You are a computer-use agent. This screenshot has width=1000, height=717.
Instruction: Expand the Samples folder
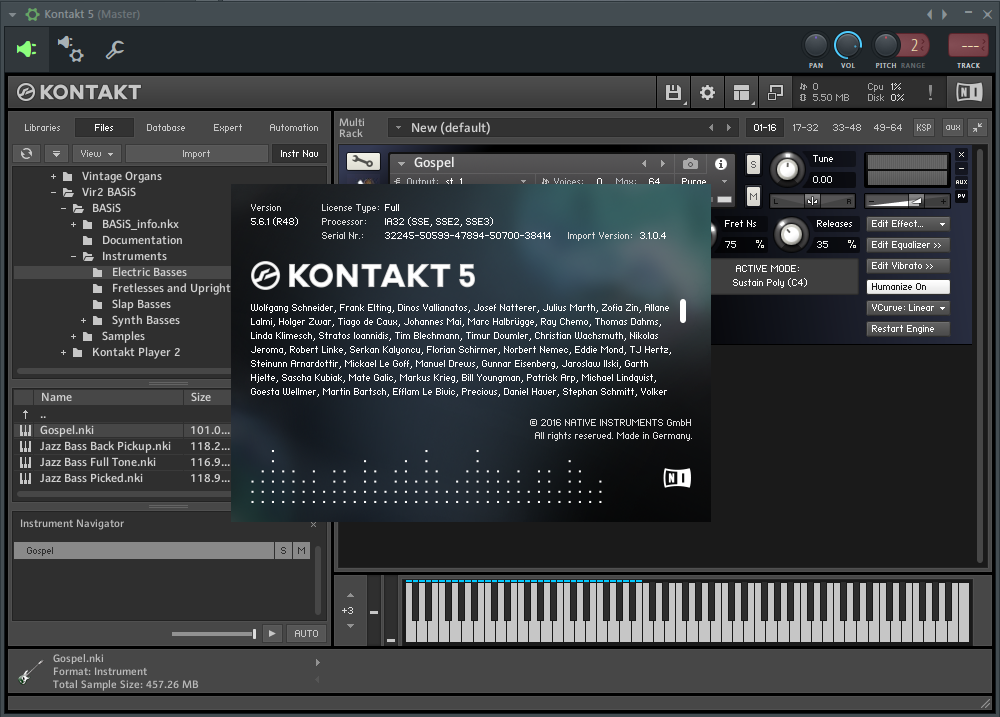tap(73, 336)
